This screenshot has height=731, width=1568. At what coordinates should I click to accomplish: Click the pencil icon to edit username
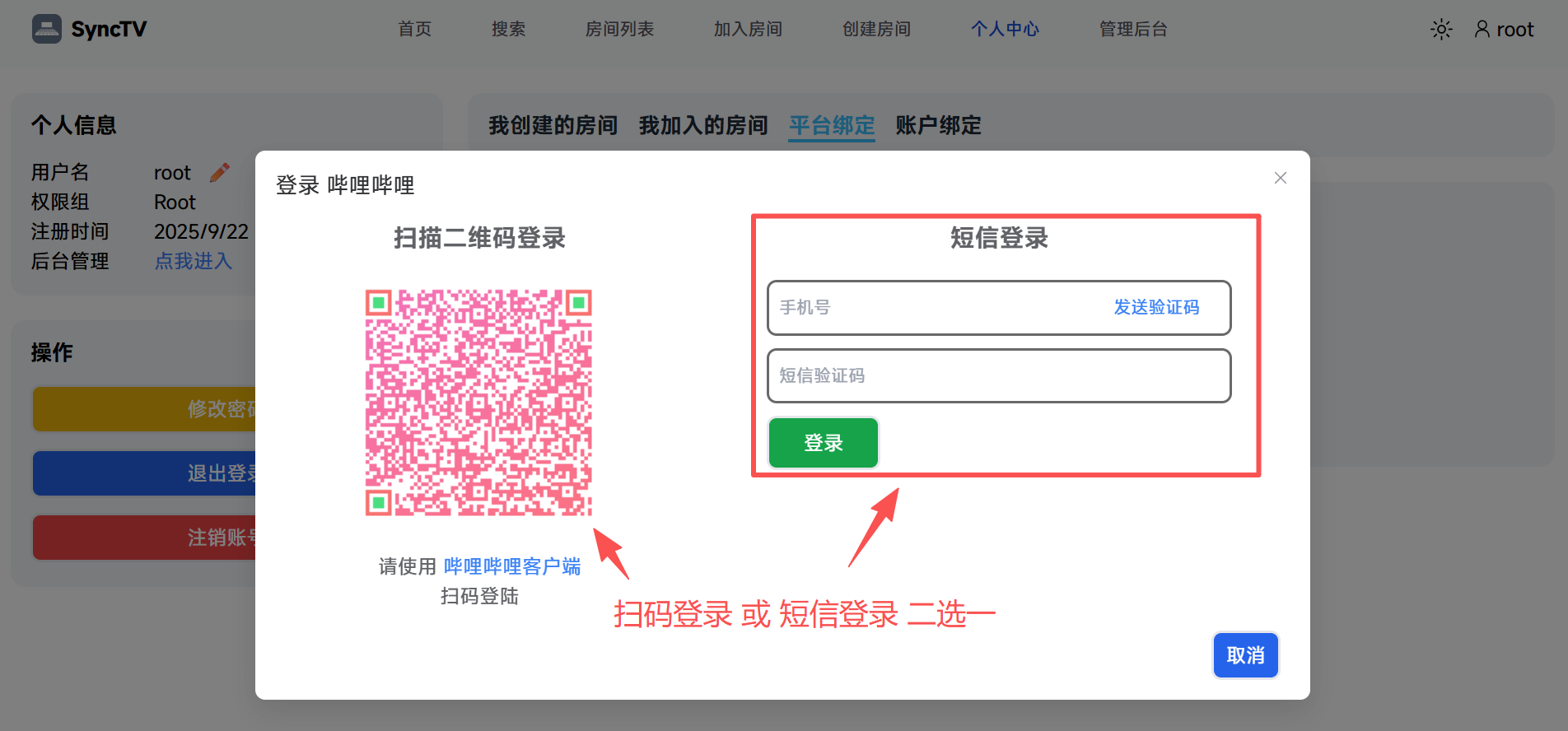[x=219, y=172]
